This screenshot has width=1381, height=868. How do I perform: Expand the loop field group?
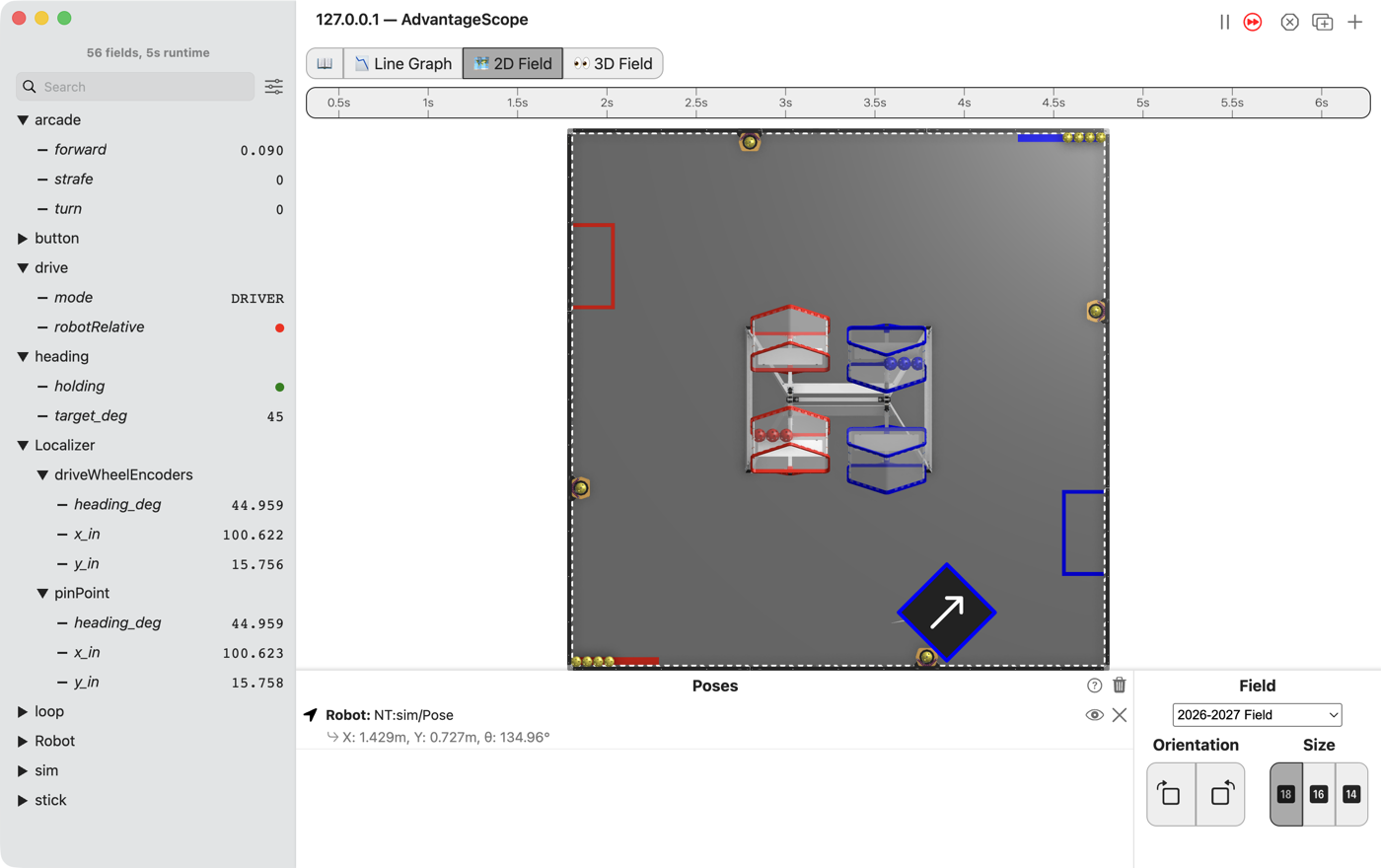[23, 712]
